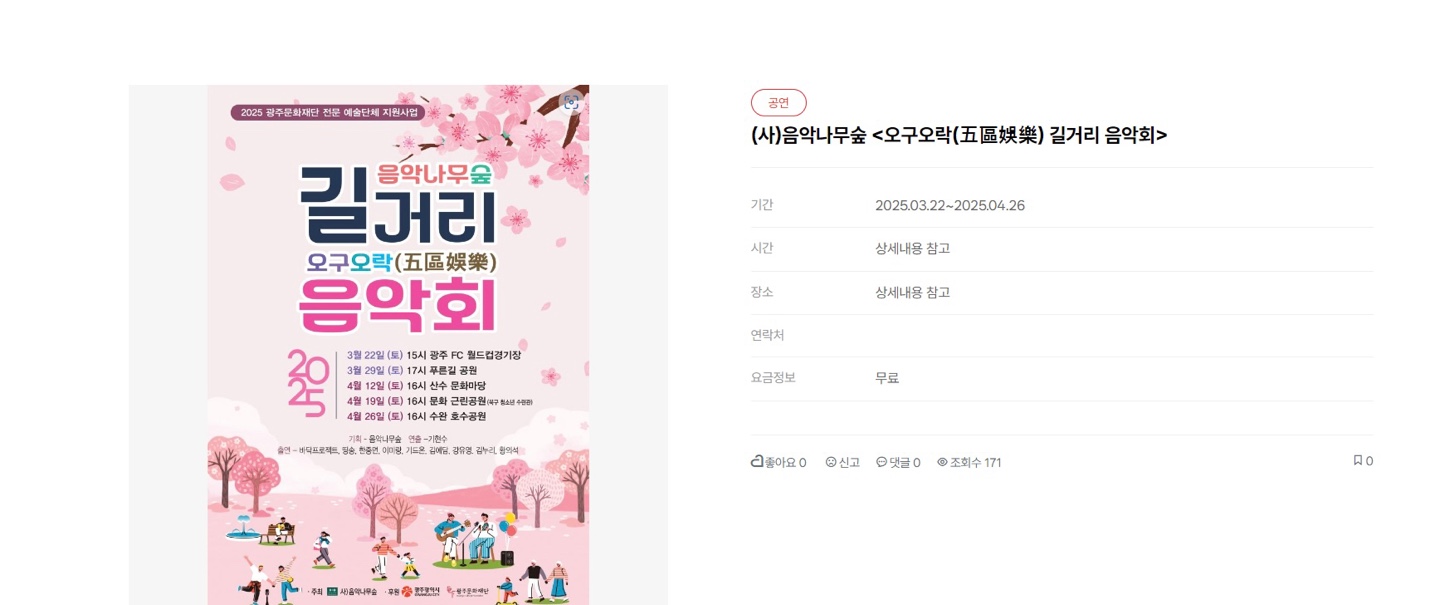This screenshot has width=1440, height=605.
Task: Click the 조회수 eye icon
Action: tap(942, 462)
